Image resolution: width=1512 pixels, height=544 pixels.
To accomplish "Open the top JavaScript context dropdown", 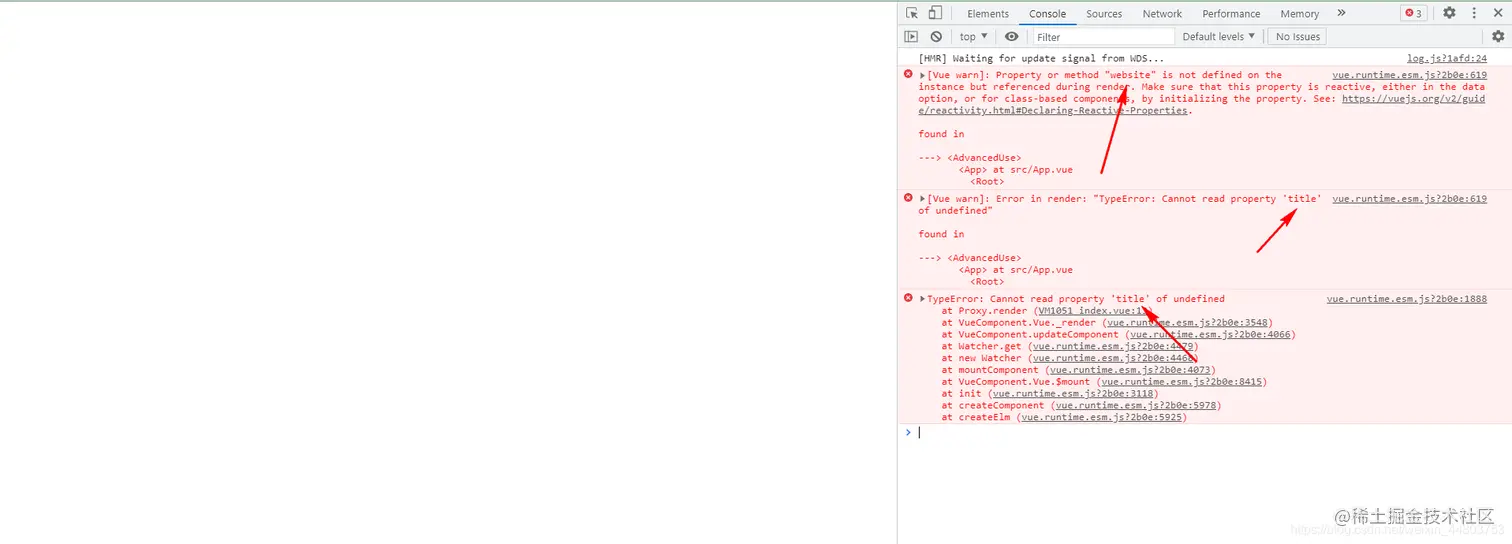I will pyautogui.click(x=973, y=36).
